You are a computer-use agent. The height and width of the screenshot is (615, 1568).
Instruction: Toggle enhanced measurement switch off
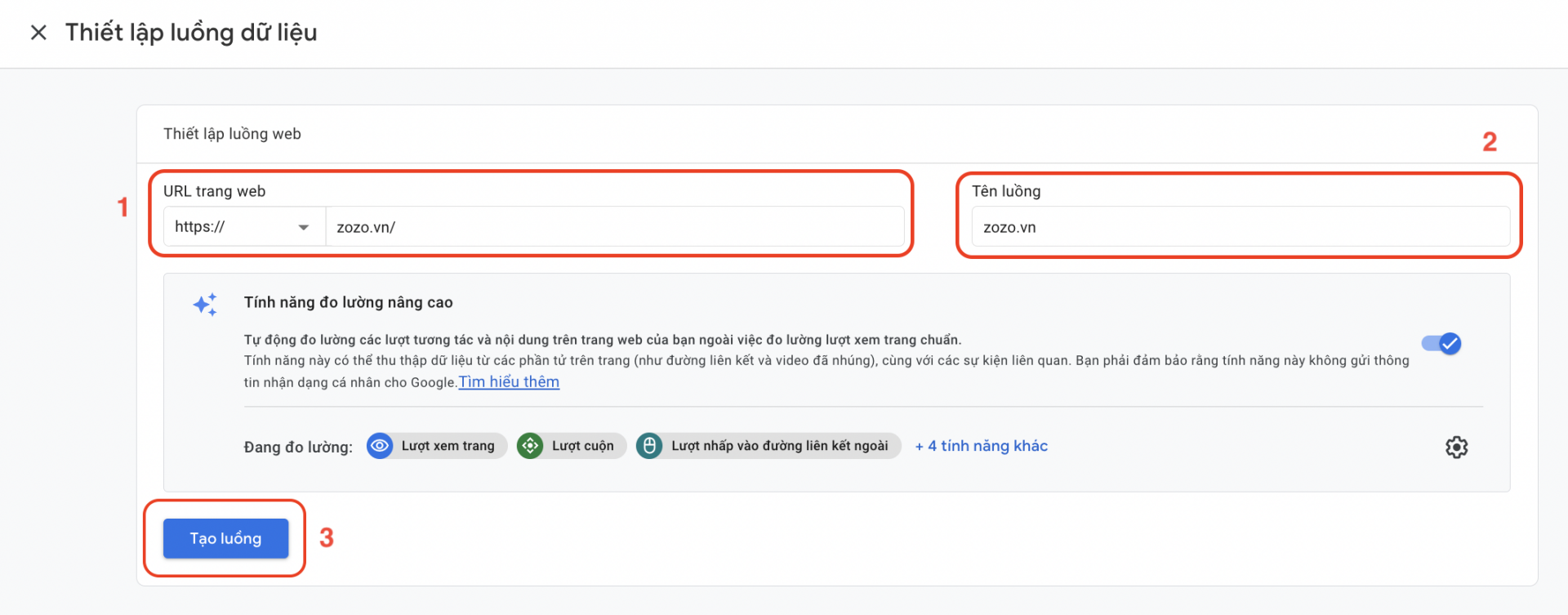pos(1442,344)
